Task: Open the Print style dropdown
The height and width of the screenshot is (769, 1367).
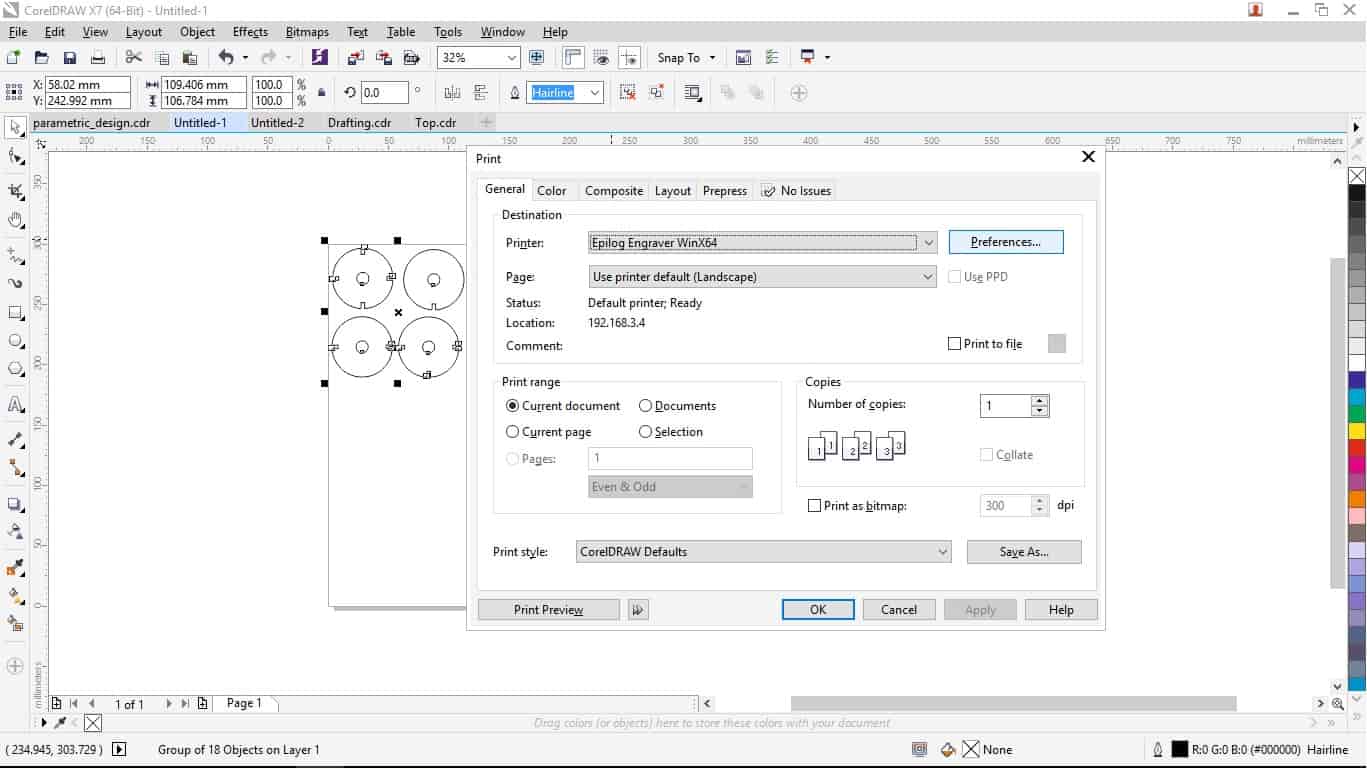Action: tap(942, 552)
